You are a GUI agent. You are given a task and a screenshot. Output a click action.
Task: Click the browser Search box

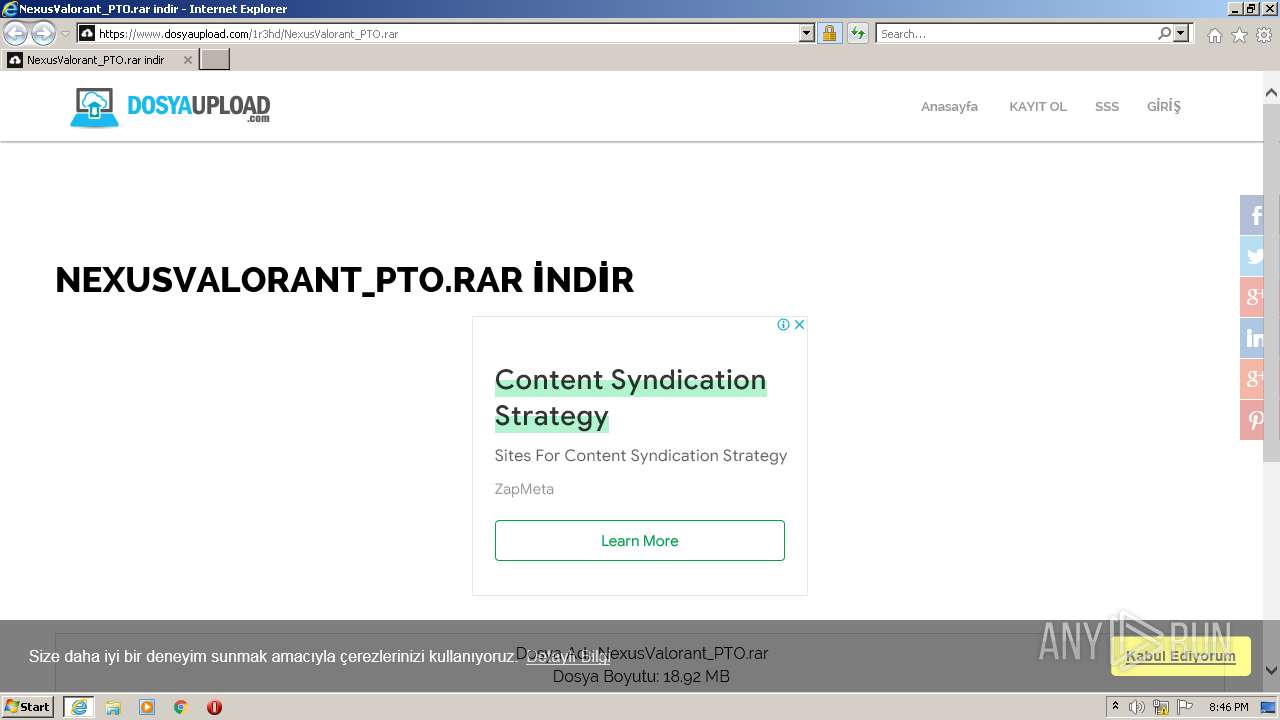[x=1016, y=34]
